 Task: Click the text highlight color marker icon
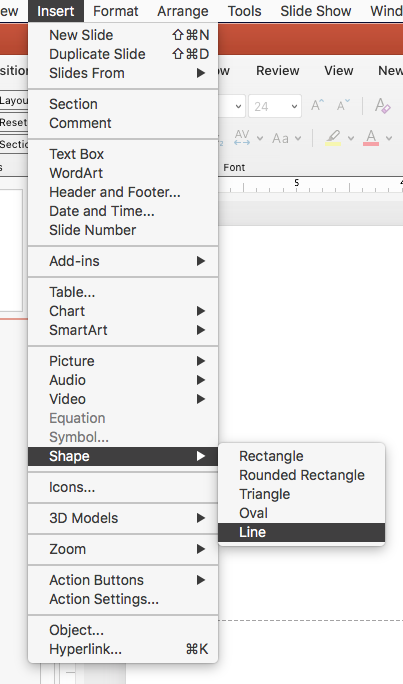(x=333, y=138)
